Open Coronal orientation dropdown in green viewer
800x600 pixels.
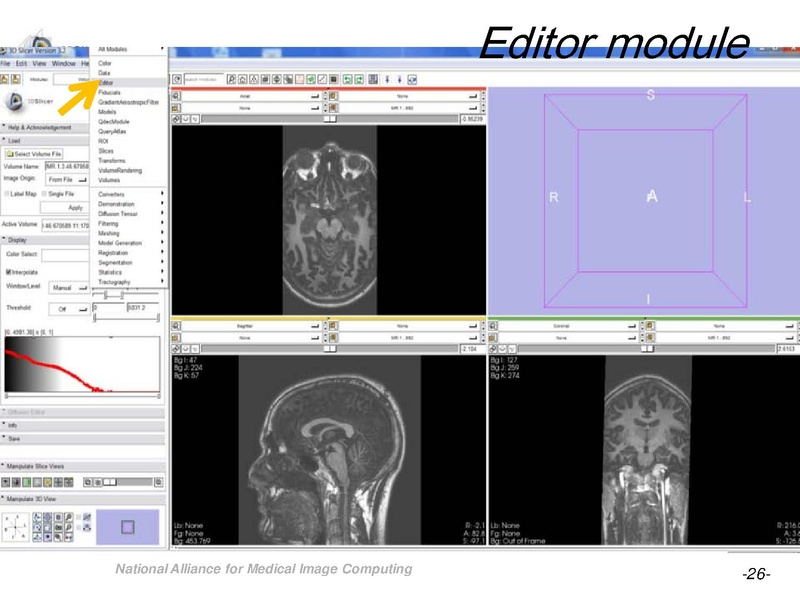tap(568, 326)
